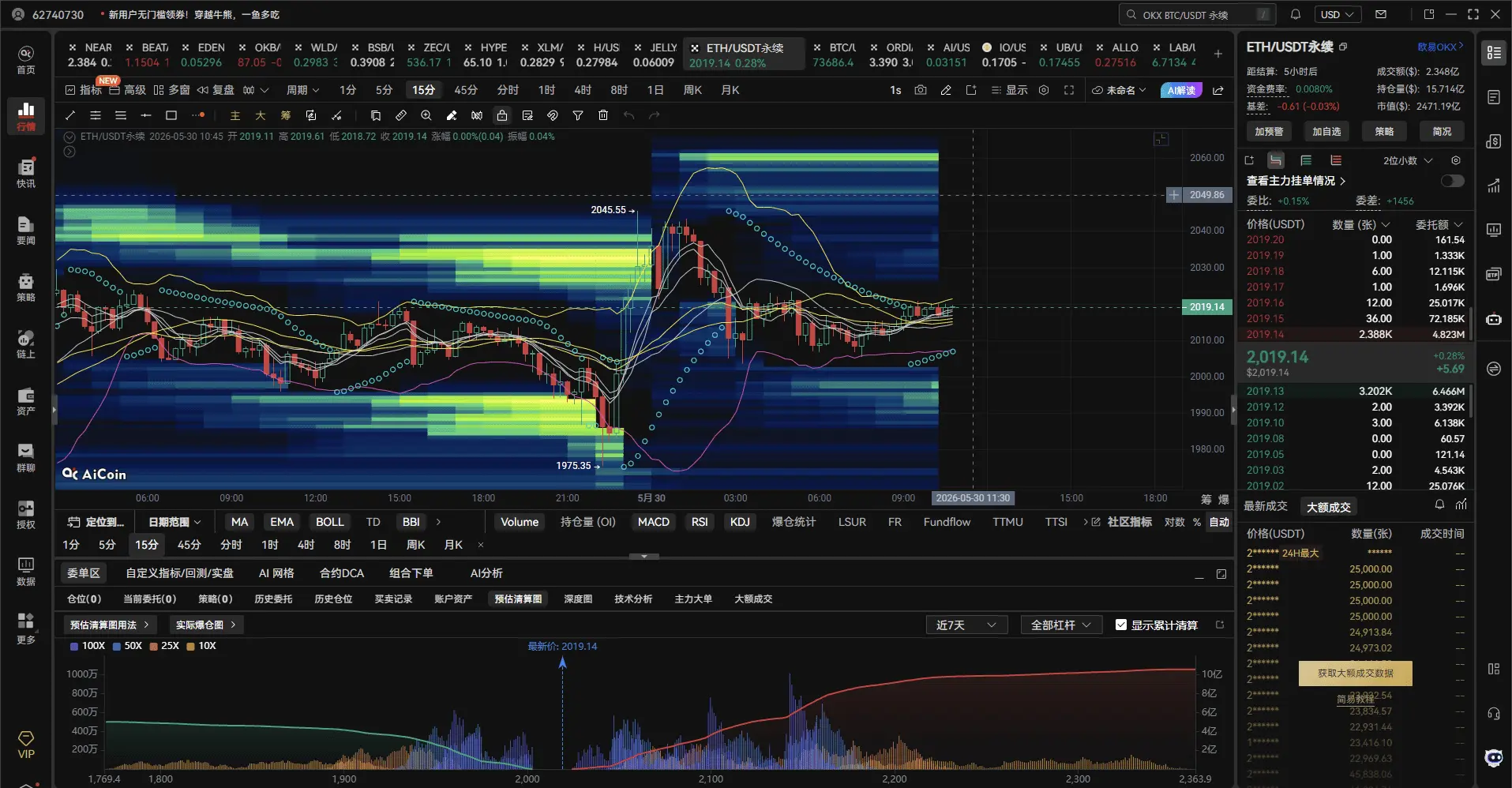Open the USD currency dropdown

pyautogui.click(x=1338, y=14)
